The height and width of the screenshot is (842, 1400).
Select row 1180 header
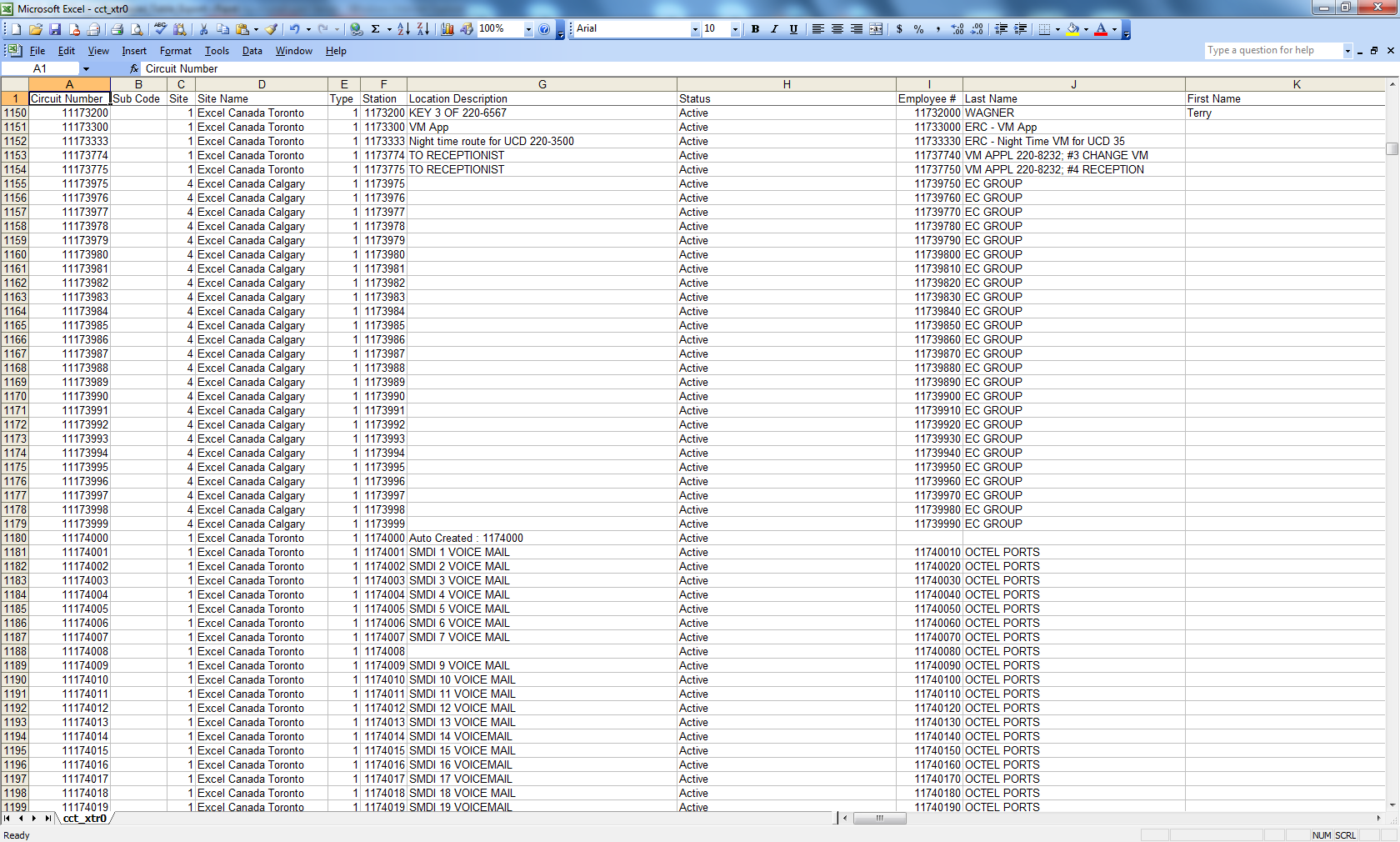(15, 539)
